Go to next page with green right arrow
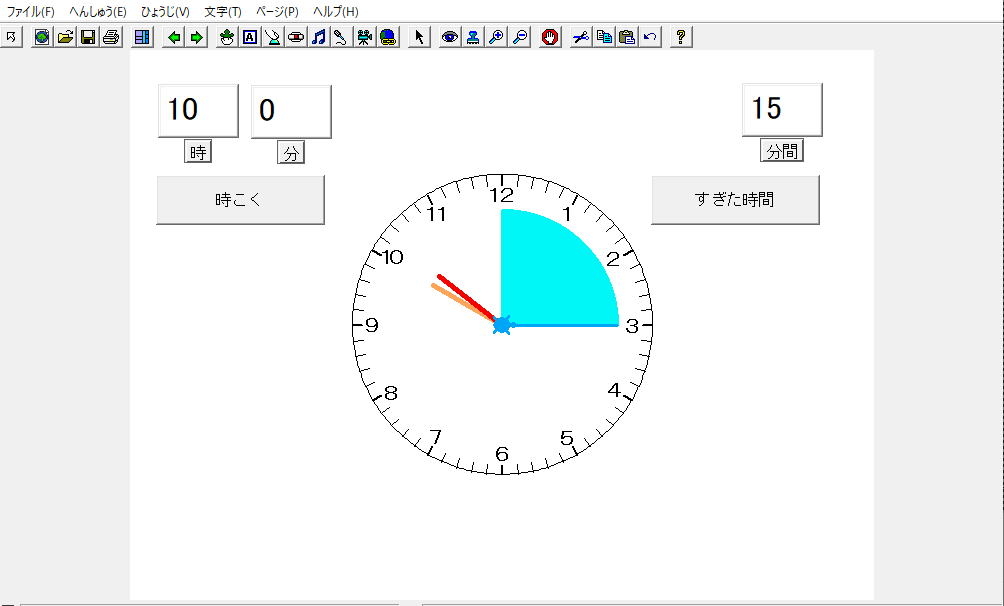The width and height of the screenshot is (1004, 606). point(197,37)
